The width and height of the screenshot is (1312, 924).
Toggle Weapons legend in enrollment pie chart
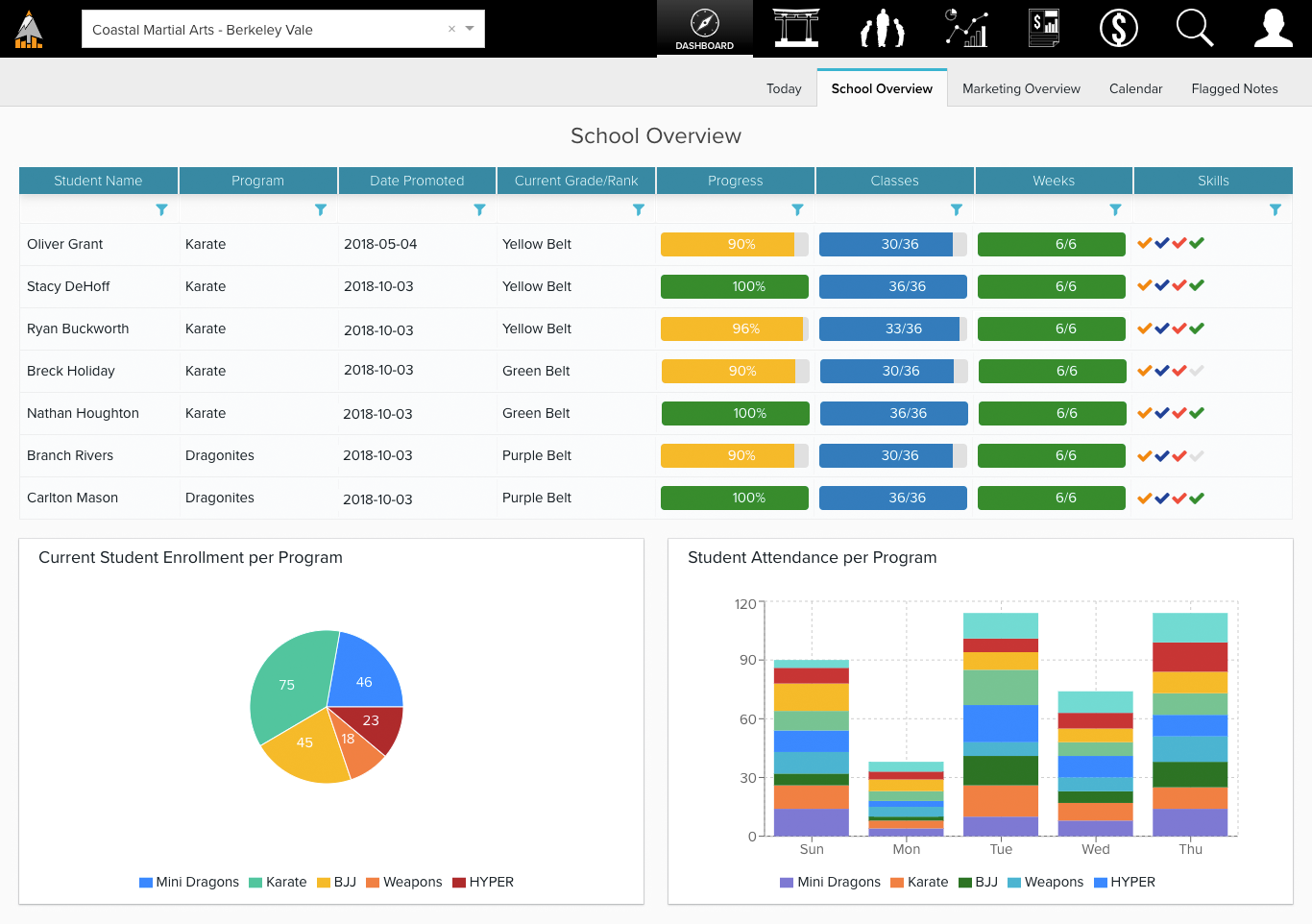[x=404, y=882]
